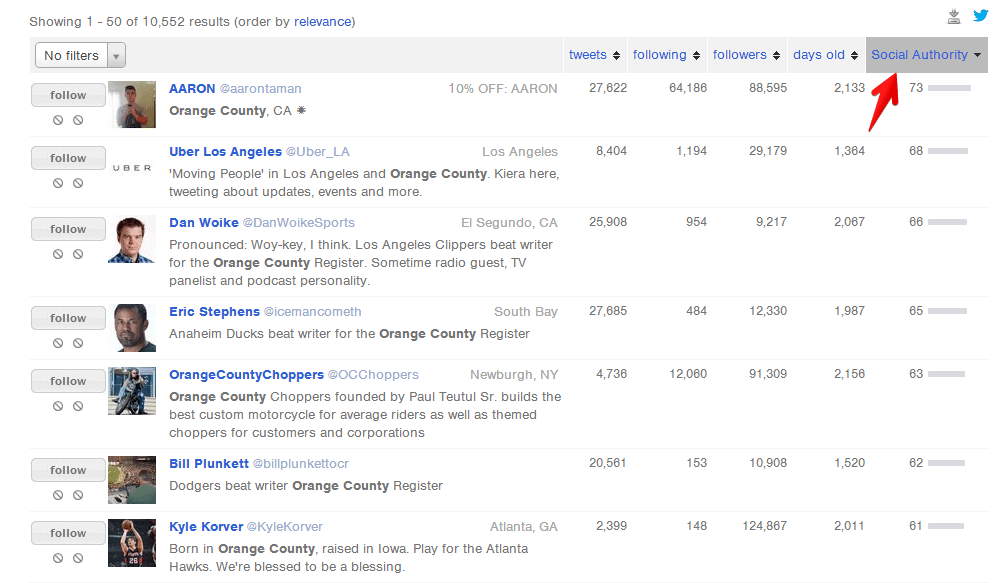Image resolution: width=993 pixels, height=583 pixels.
Task: Click second circle-slash icon in Eric Stephens row
Action: (78, 343)
